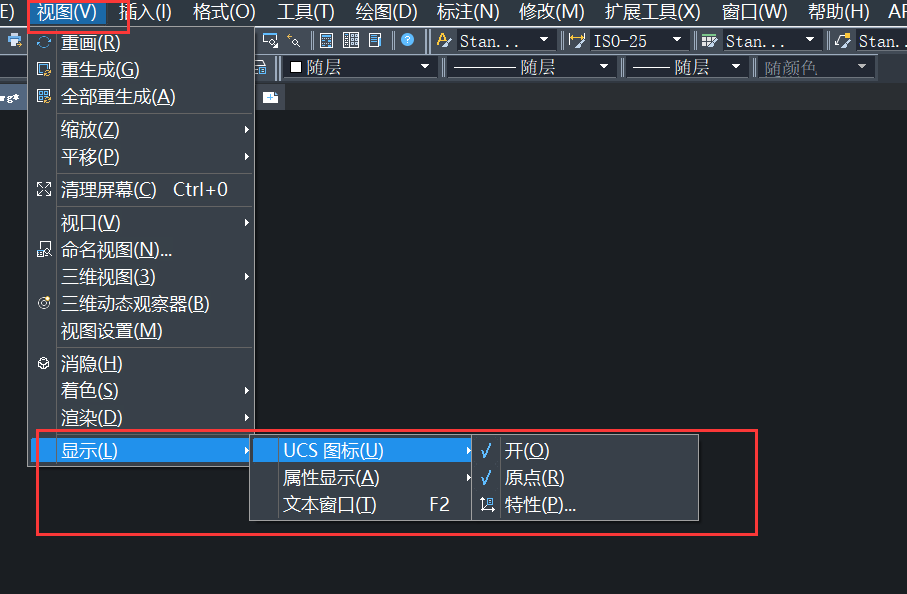Screen dimensions: 907x594
Task: Click the help question mark icon
Action: (x=408, y=41)
